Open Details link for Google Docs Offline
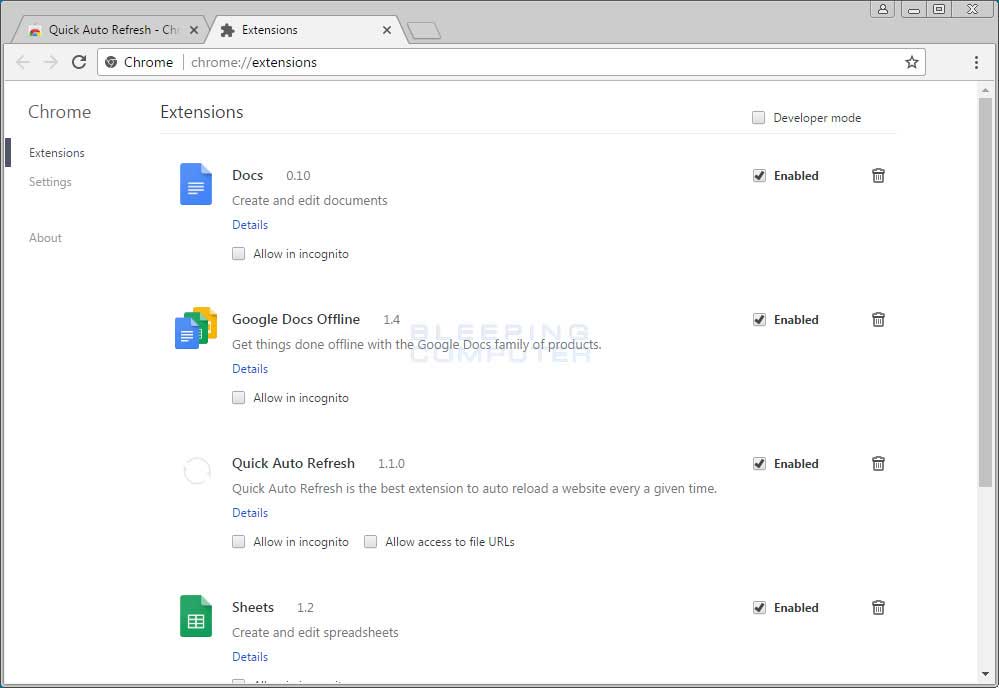 [x=250, y=369]
